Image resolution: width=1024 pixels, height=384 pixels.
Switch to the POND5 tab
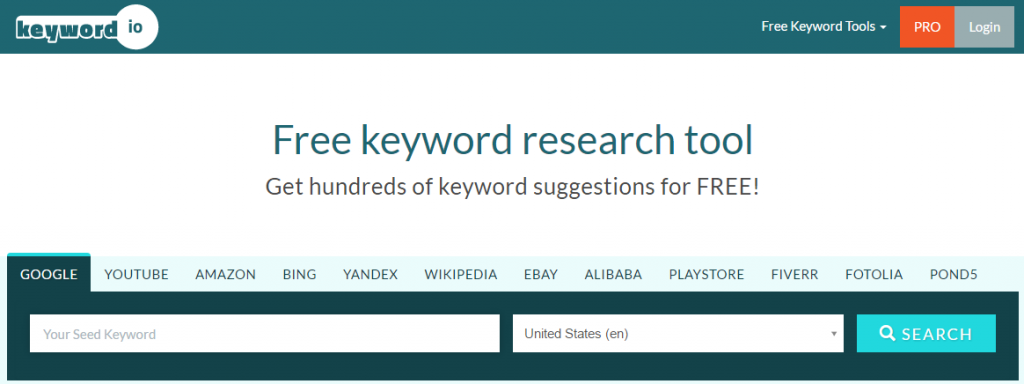953,274
